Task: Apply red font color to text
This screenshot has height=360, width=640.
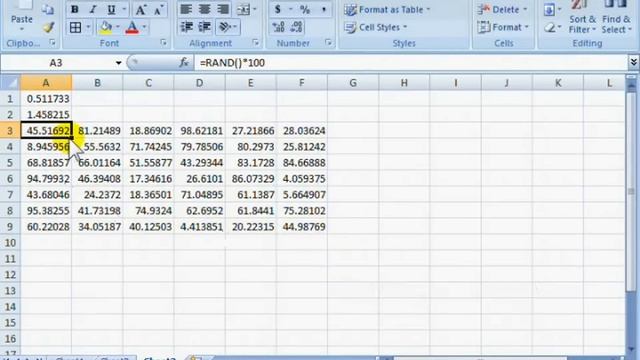Action: 132,27
